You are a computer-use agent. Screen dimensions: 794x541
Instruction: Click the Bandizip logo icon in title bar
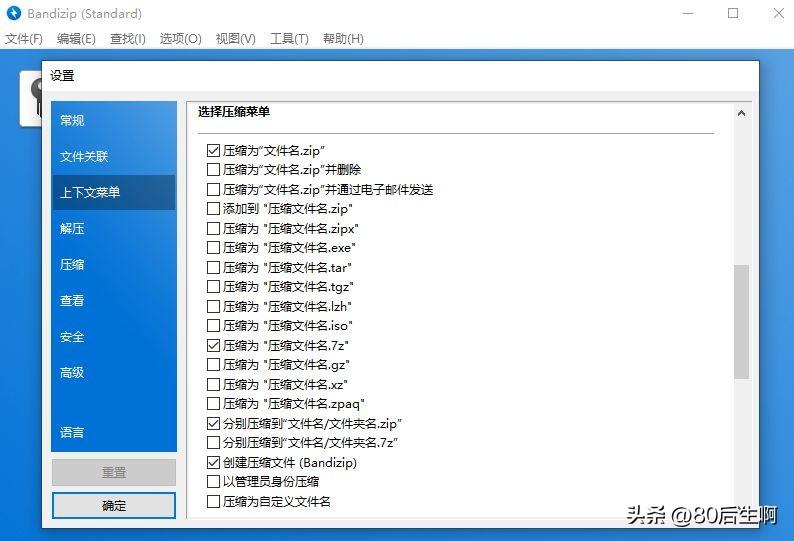point(14,13)
